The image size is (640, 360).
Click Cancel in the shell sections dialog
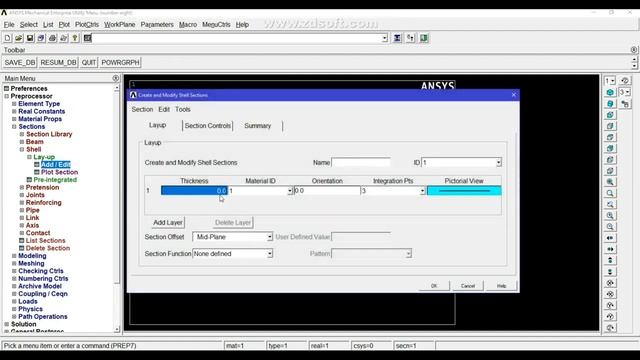click(468, 286)
